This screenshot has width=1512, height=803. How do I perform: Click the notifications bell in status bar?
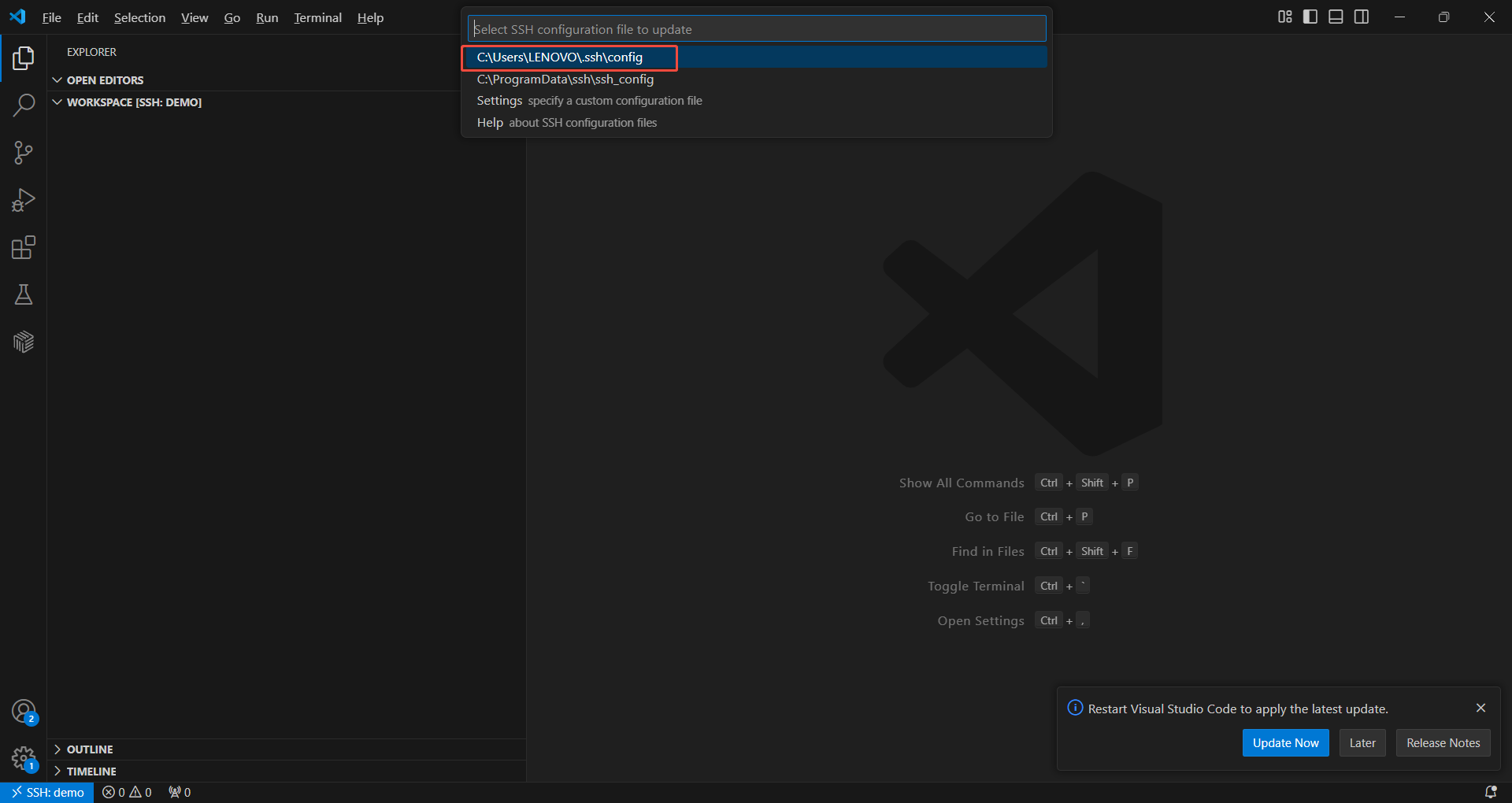click(x=1490, y=792)
